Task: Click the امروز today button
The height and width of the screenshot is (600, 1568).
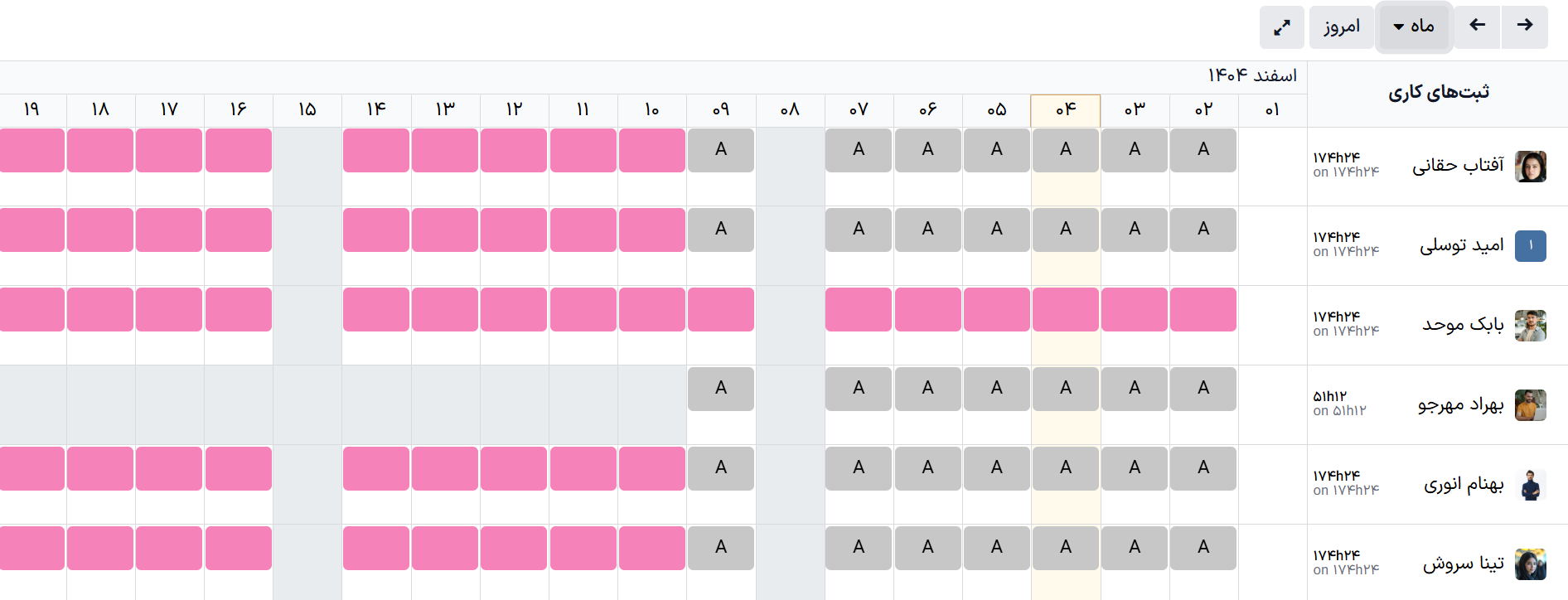Action: point(1342,27)
